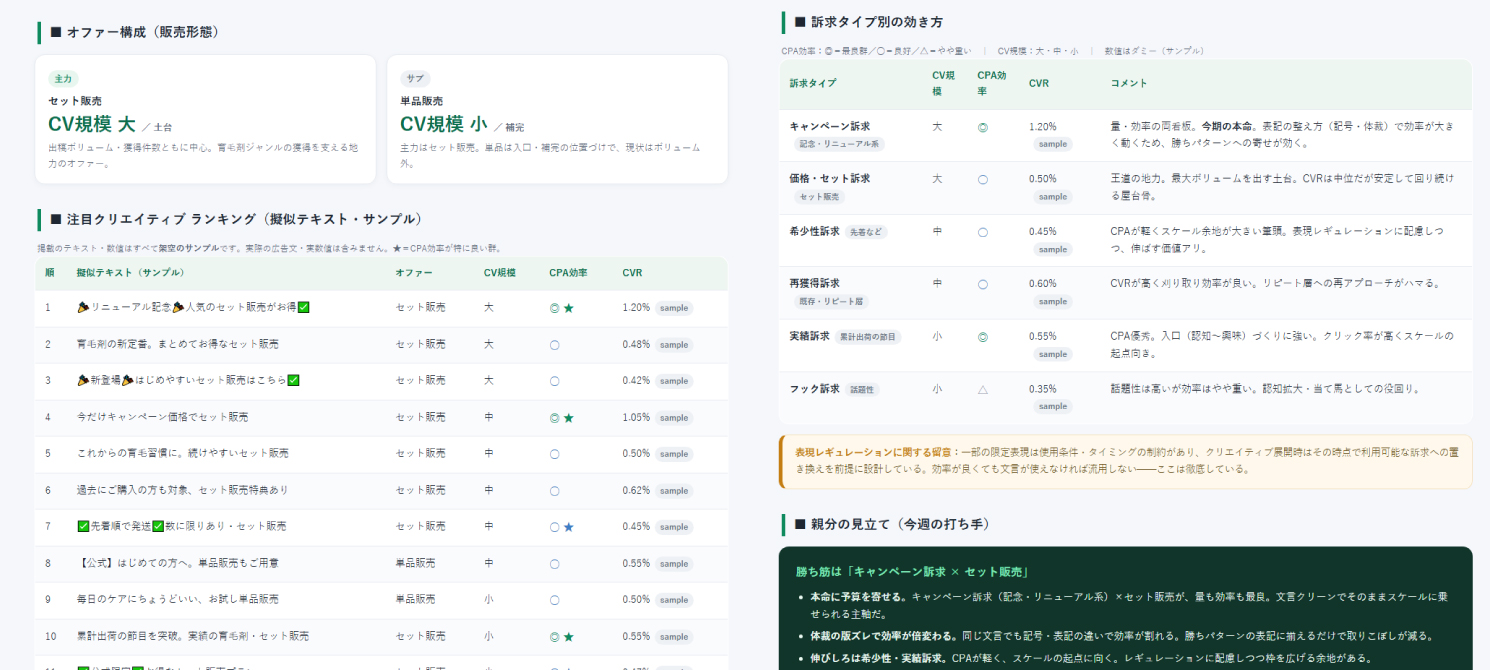The height and width of the screenshot is (670, 1490).
Task: Click the 0.42% CVR value in ranking row 3
Action: 636,381
